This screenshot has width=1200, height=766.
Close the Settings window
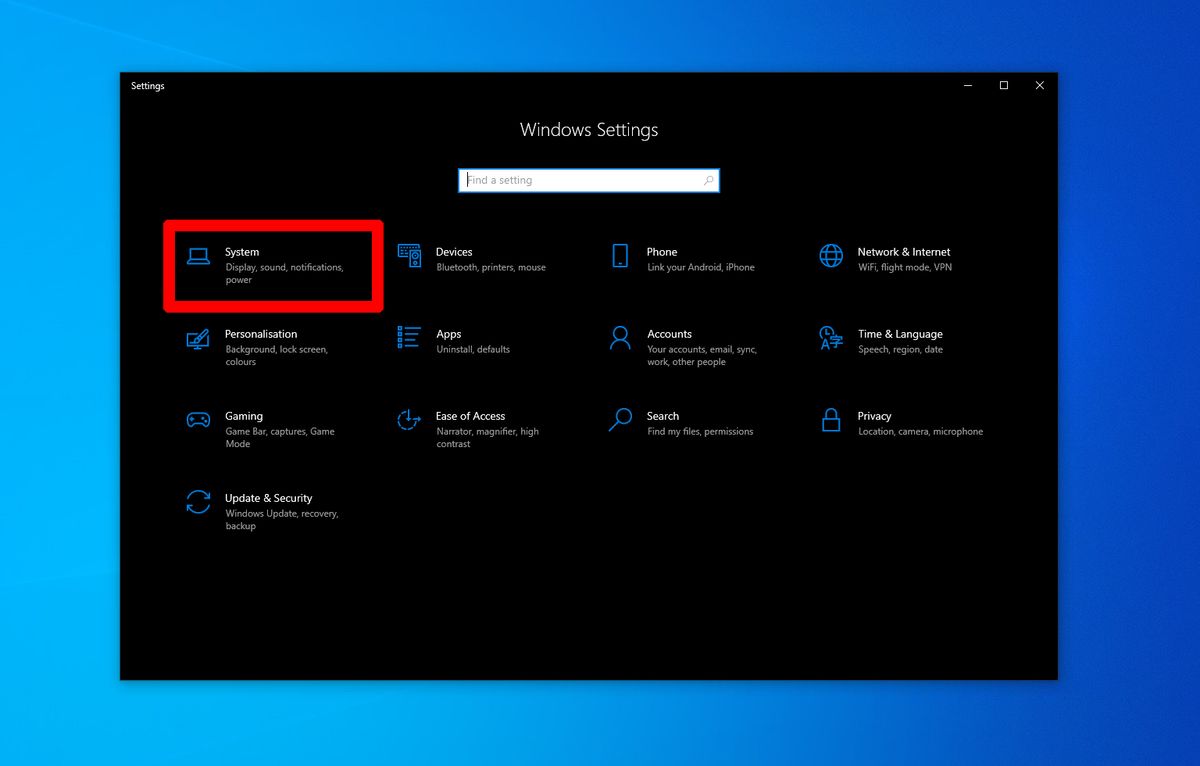[1040, 86]
